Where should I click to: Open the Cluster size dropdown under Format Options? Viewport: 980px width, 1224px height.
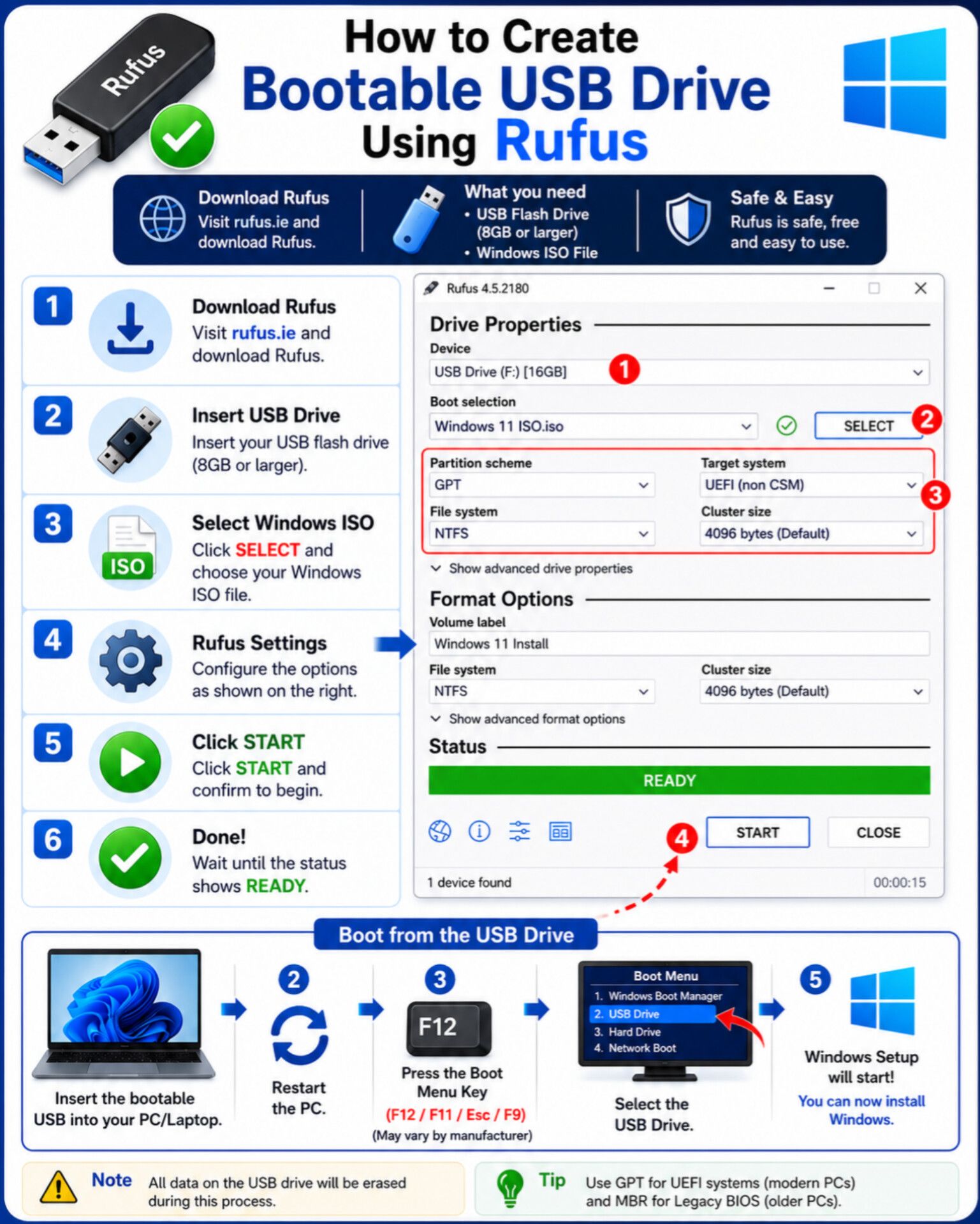(x=814, y=692)
